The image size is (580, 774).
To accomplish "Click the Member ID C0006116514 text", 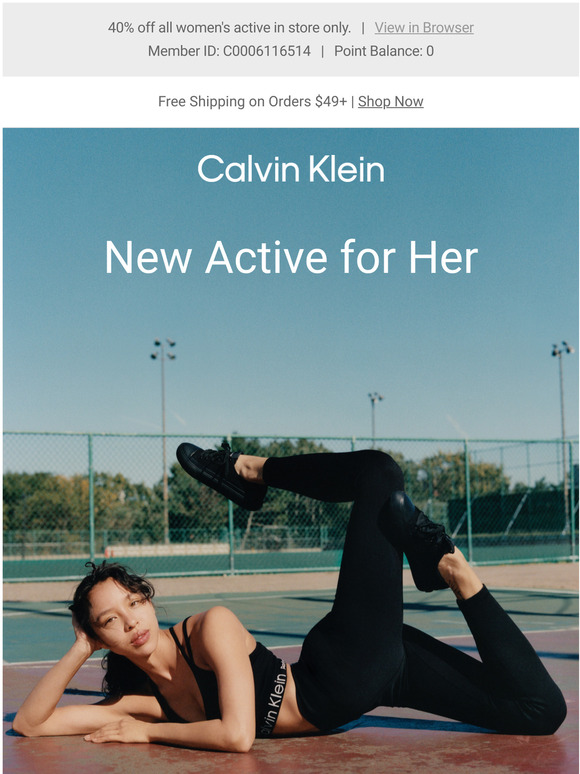I will pos(229,51).
